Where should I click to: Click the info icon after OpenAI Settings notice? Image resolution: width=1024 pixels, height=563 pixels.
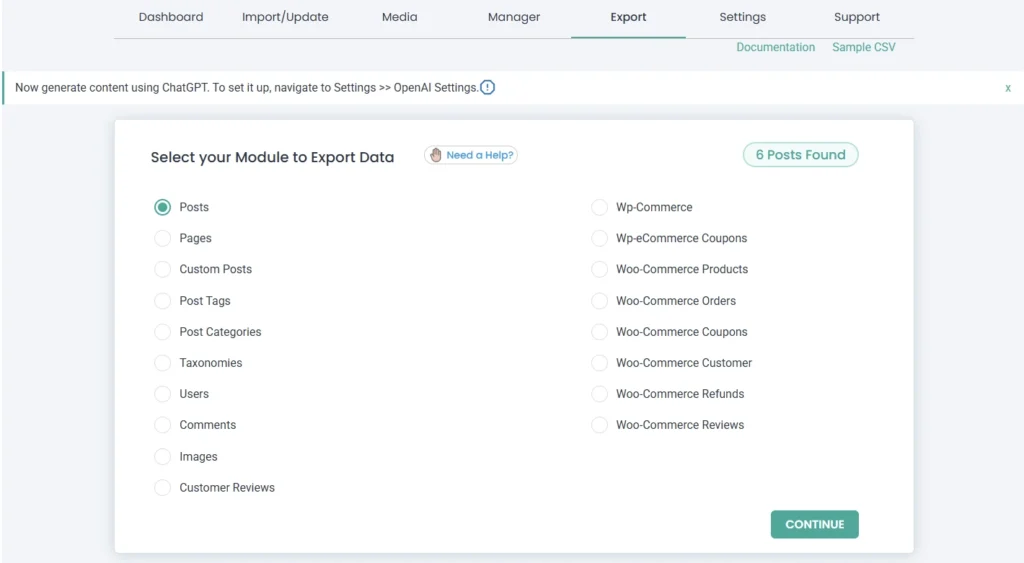487,87
